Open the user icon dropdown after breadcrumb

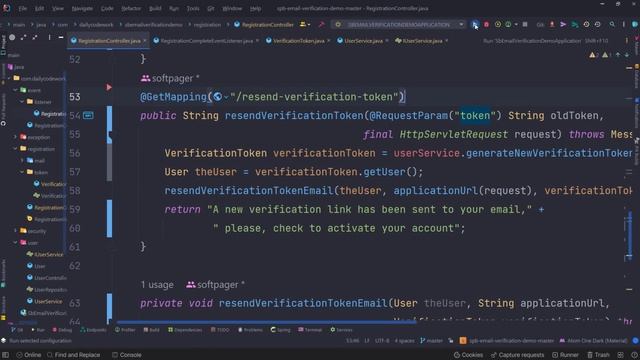click(x=305, y=24)
